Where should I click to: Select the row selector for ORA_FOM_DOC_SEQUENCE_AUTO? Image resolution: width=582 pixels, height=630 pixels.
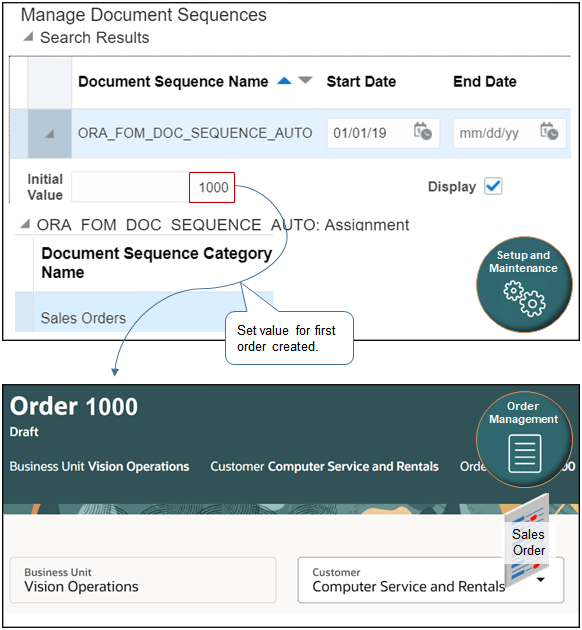pos(50,133)
